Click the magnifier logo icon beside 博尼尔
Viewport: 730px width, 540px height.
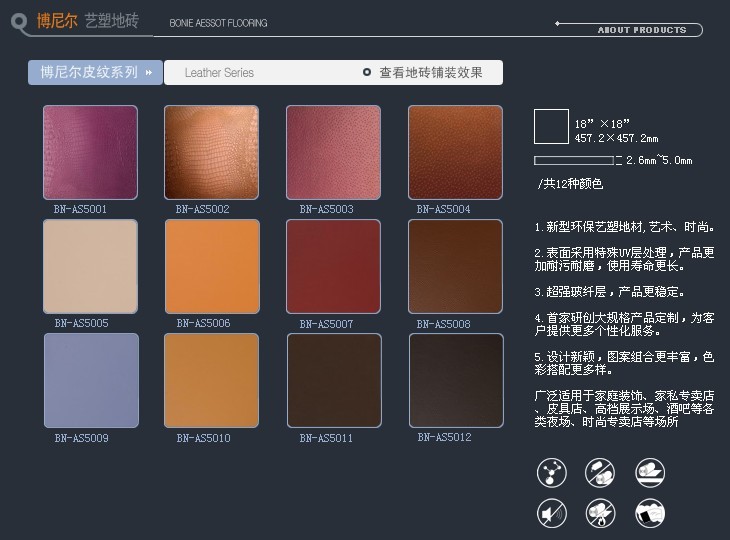[x=17, y=22]
